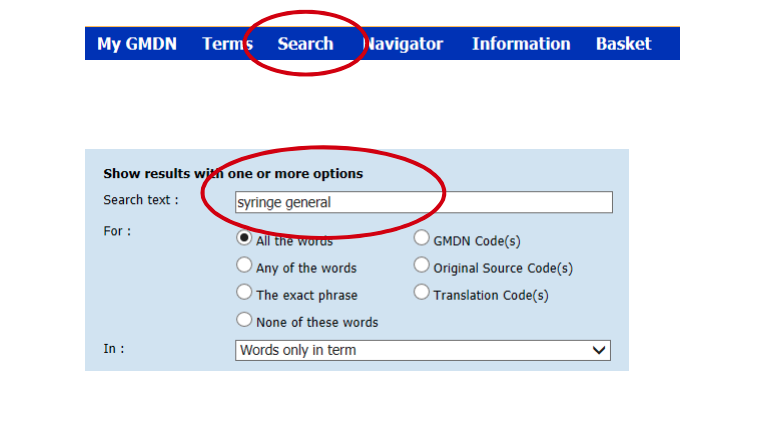Click the chevron arrow of the In dropdown
This screenshot has height=422, width=757.
tap(599, 350)
